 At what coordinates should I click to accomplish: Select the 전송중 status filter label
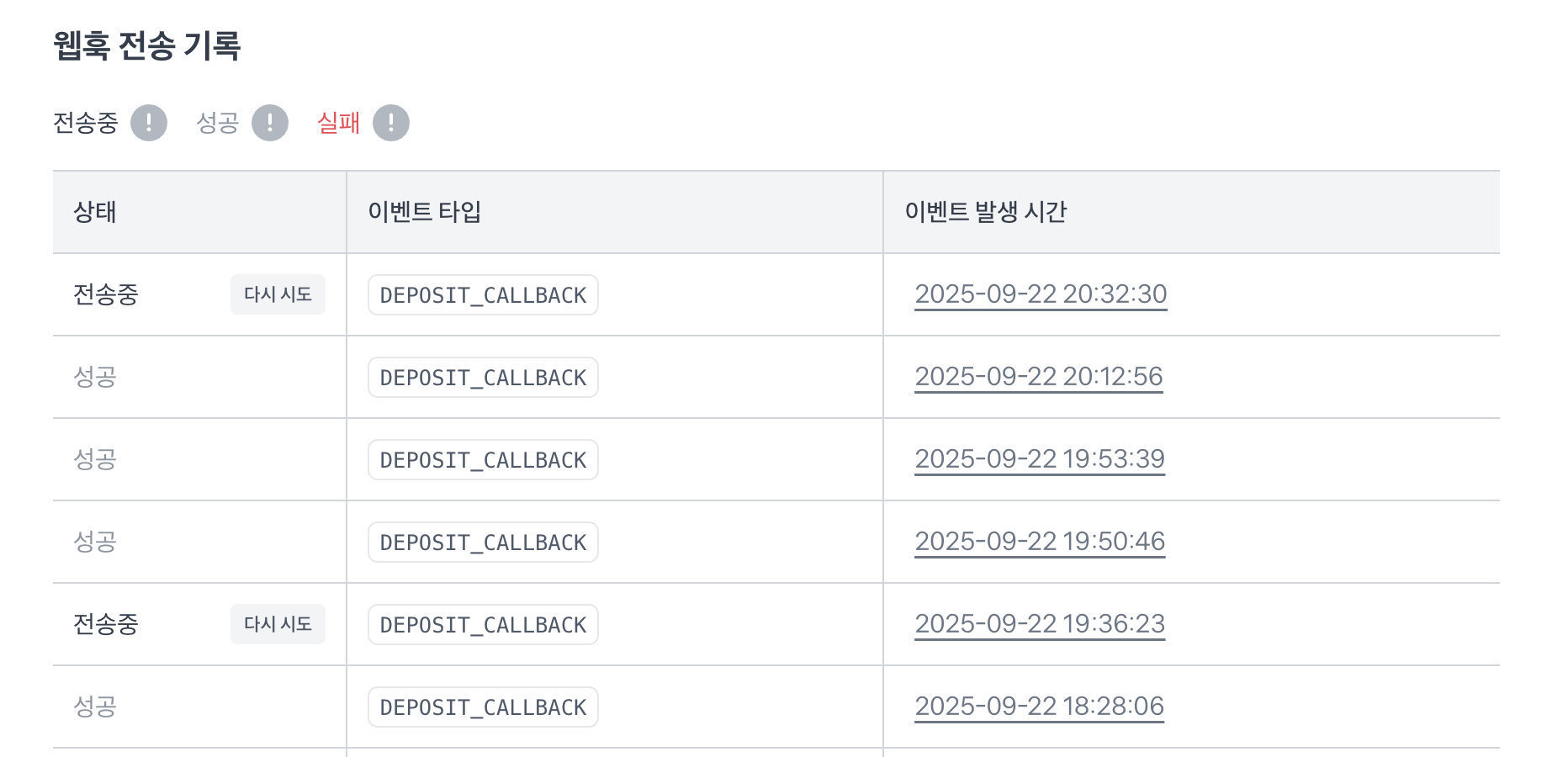tap(86, 123)
